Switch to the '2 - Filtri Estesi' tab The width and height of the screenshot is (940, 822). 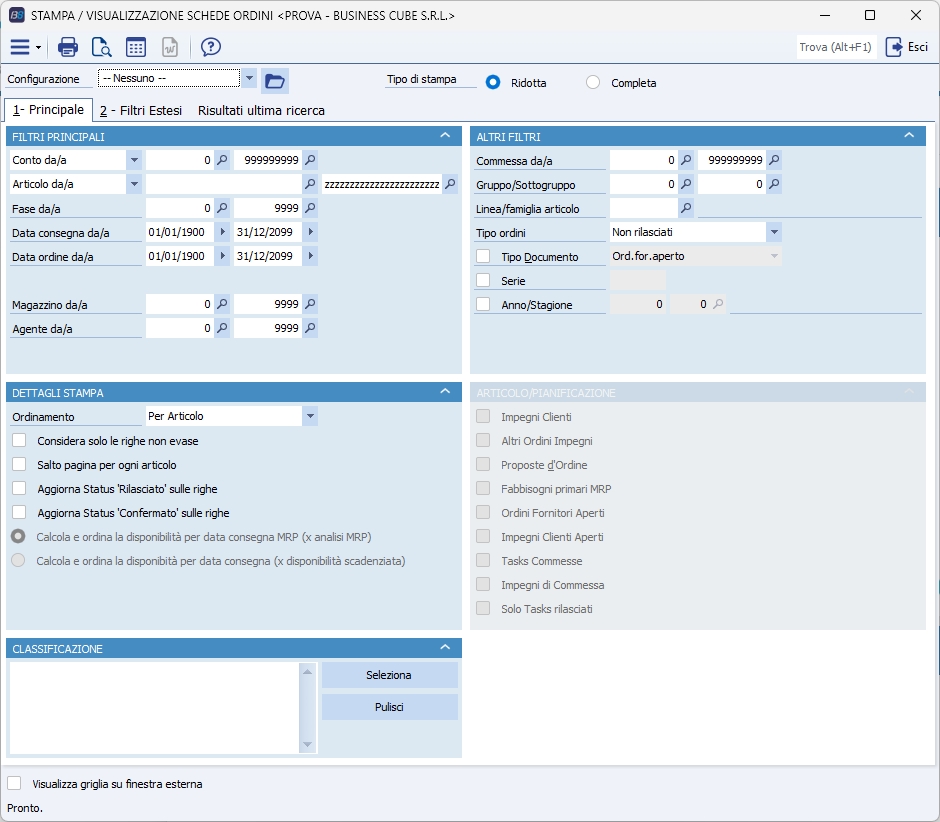coord(140,111)
